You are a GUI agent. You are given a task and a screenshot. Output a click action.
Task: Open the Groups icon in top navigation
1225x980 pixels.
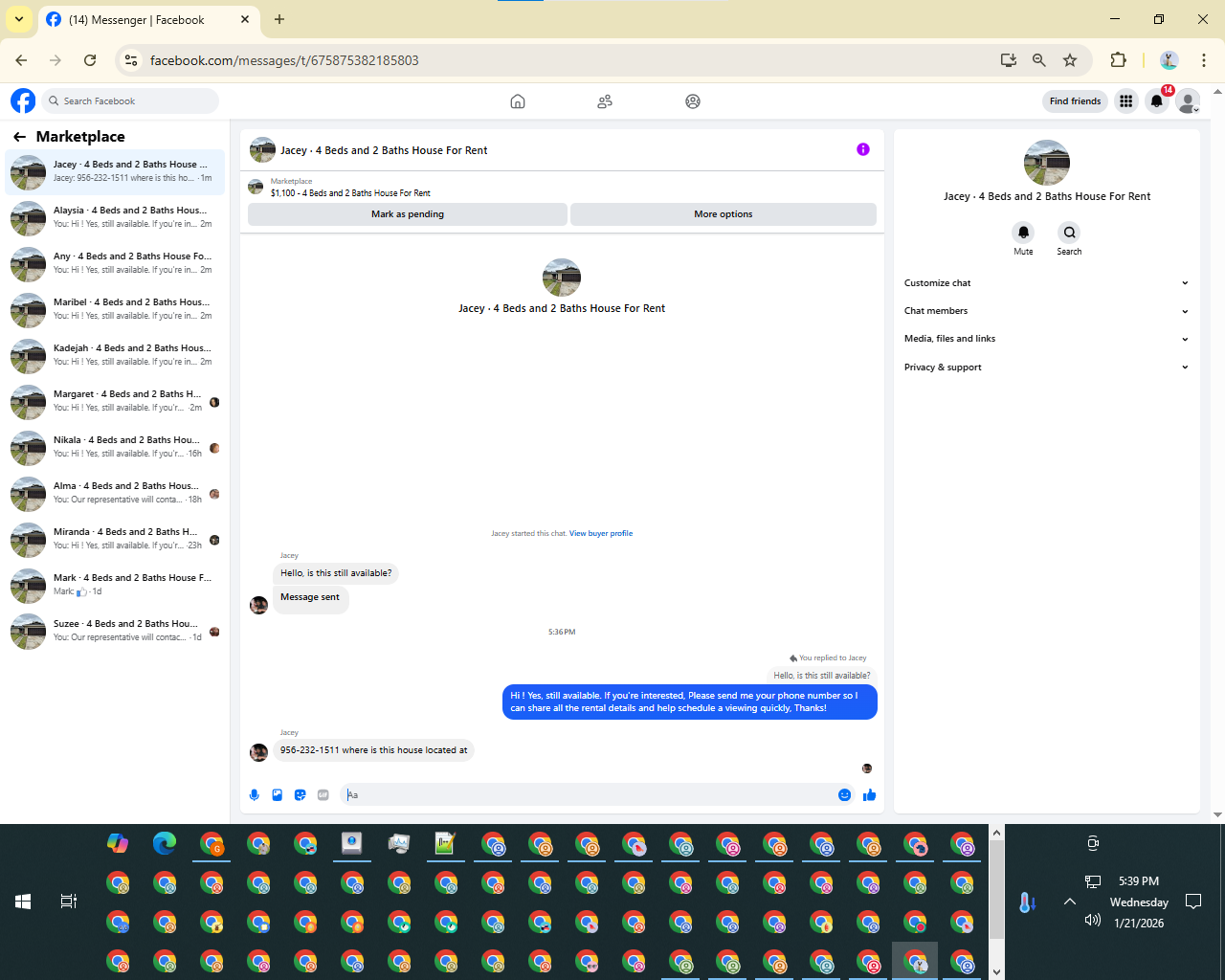point(693,101)
